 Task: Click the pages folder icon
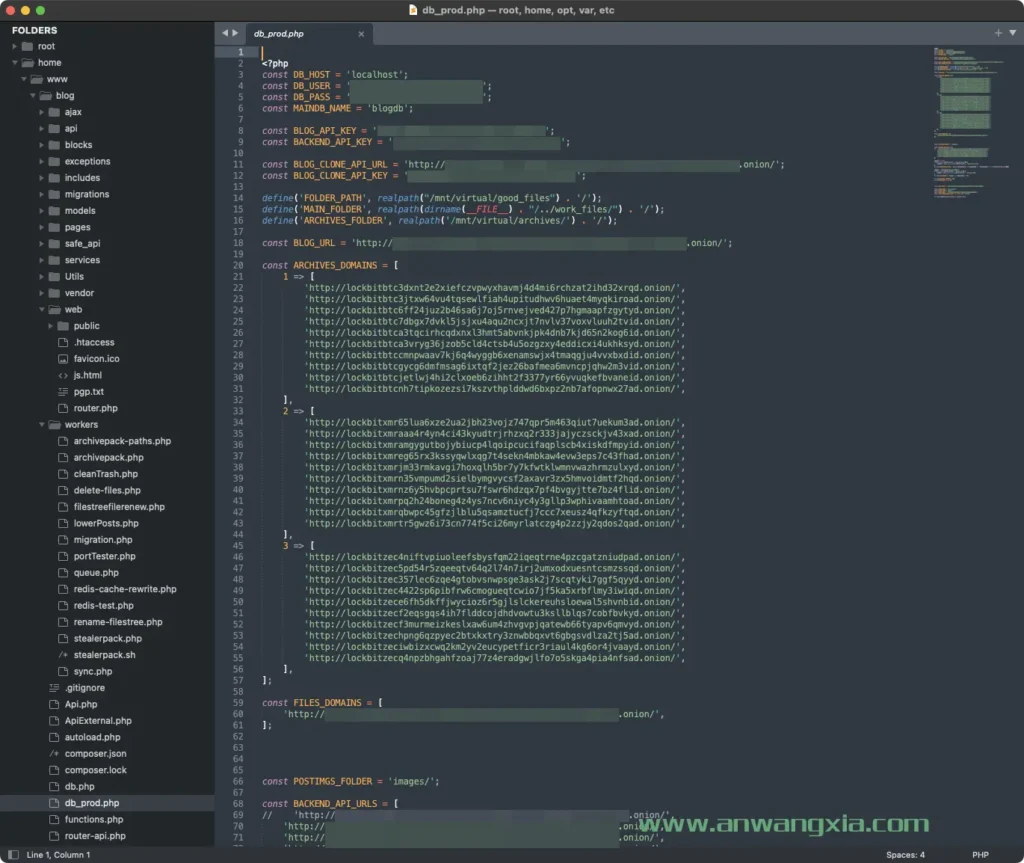(54, 227)
